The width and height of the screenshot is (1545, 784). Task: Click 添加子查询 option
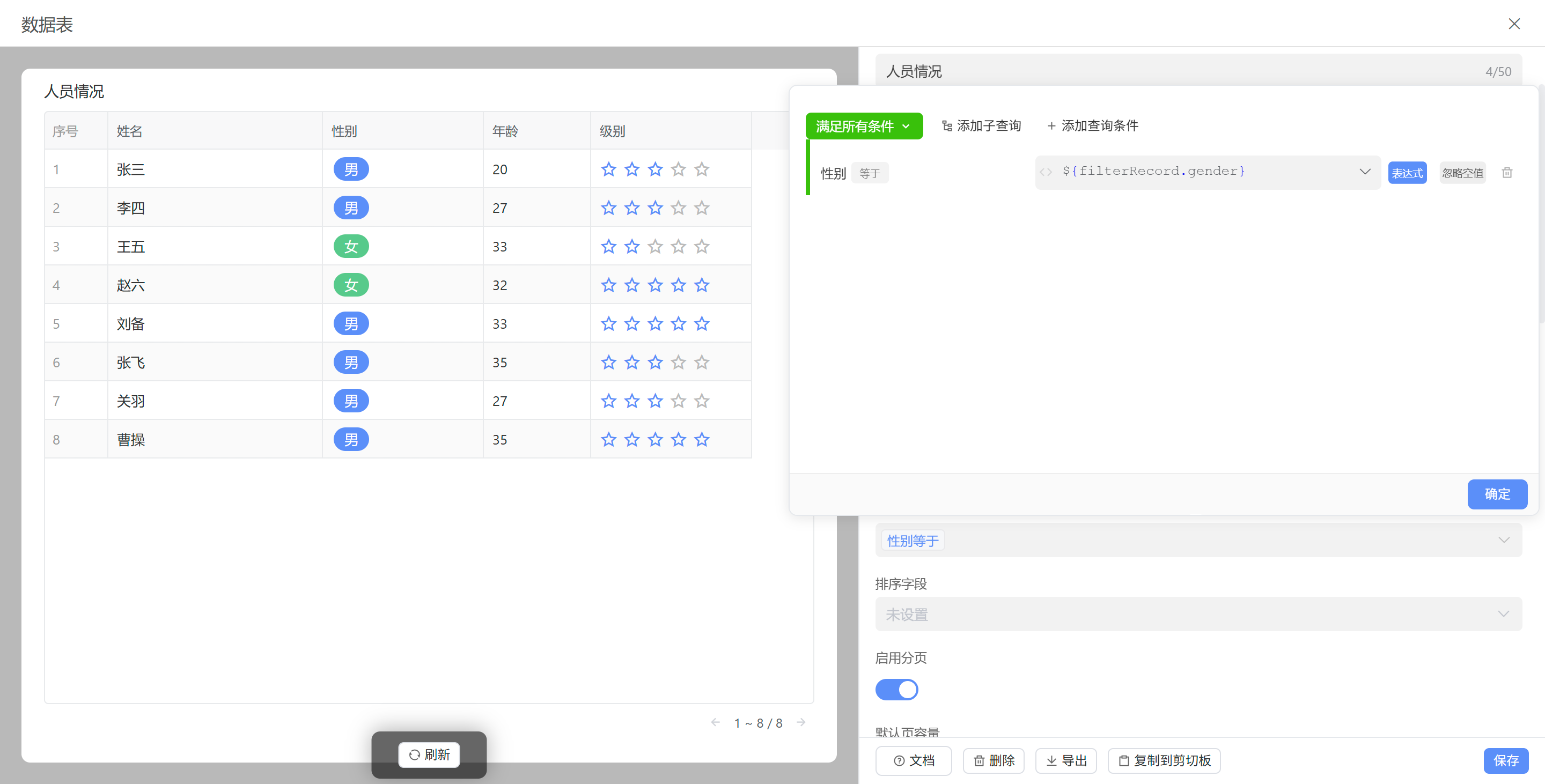[x=981, y=126]
